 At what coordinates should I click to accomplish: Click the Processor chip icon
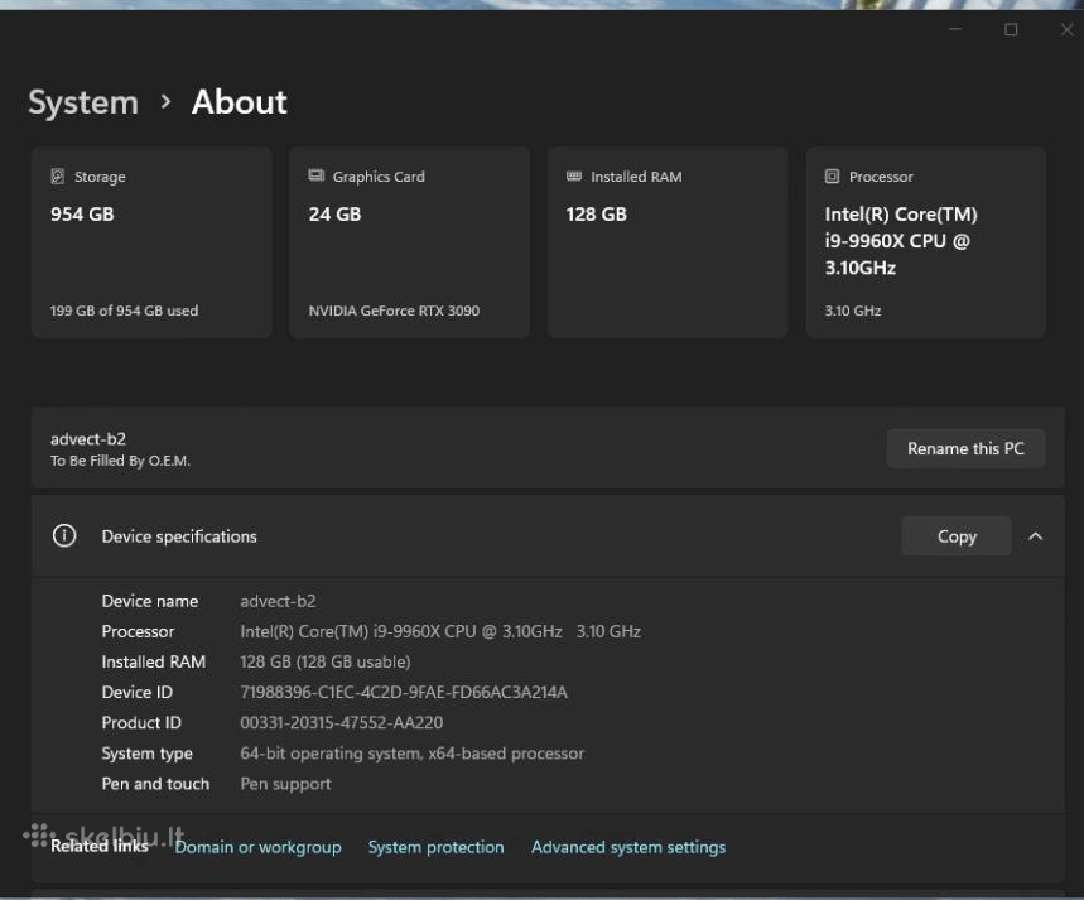832,176
